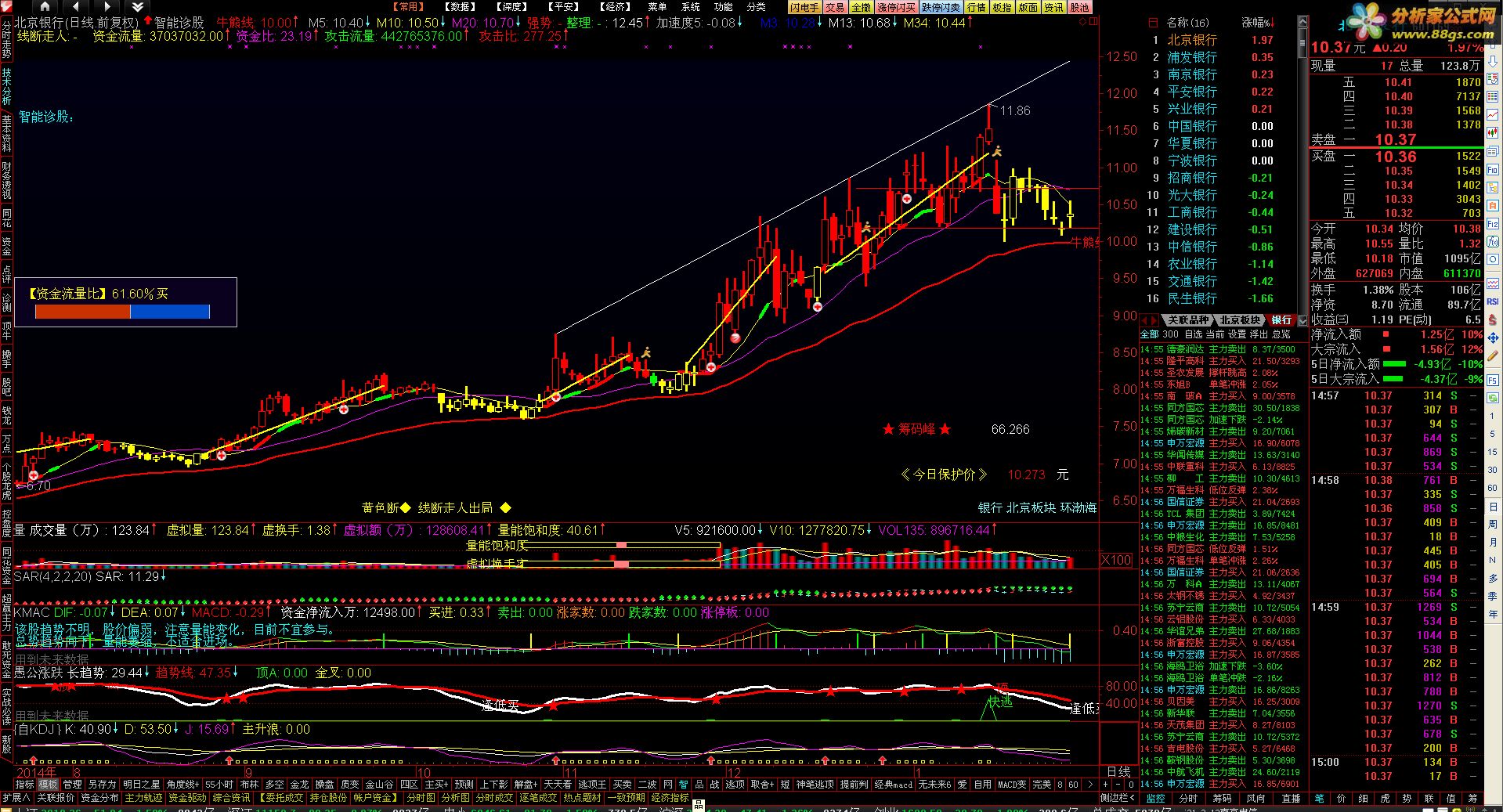
Task: Switch to the 监控 tab
Action: point(1155,799)
